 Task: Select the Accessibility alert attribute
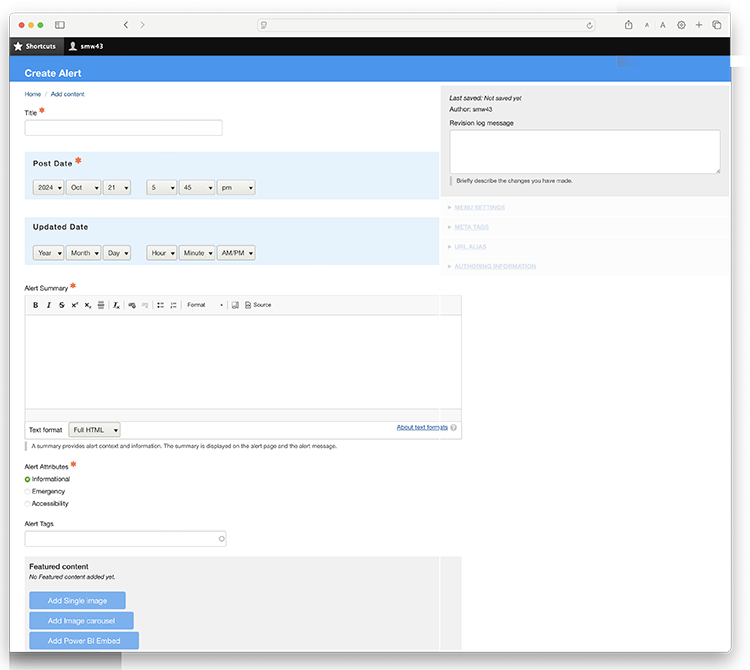[x=27, y=504]
